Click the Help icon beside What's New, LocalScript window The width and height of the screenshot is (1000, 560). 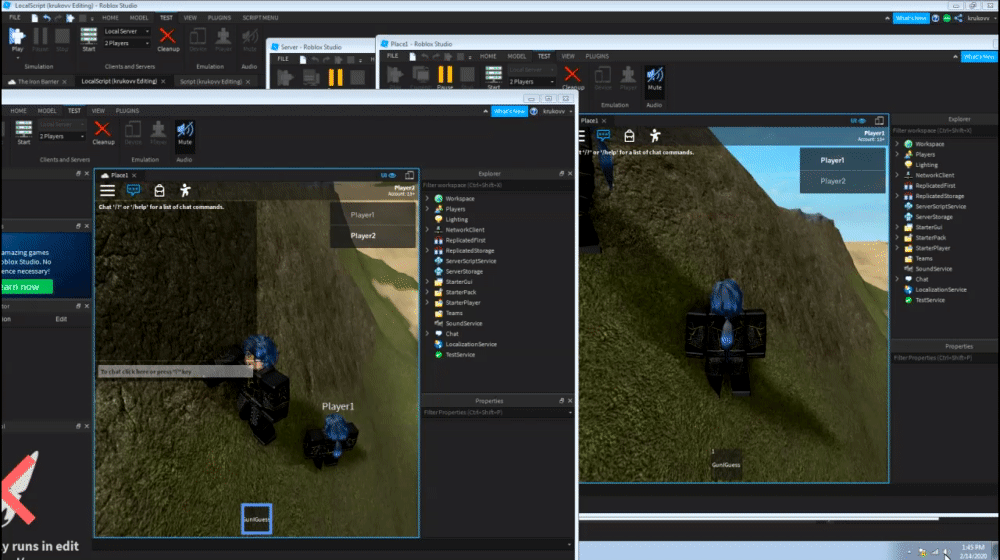(x=936, y=18)
